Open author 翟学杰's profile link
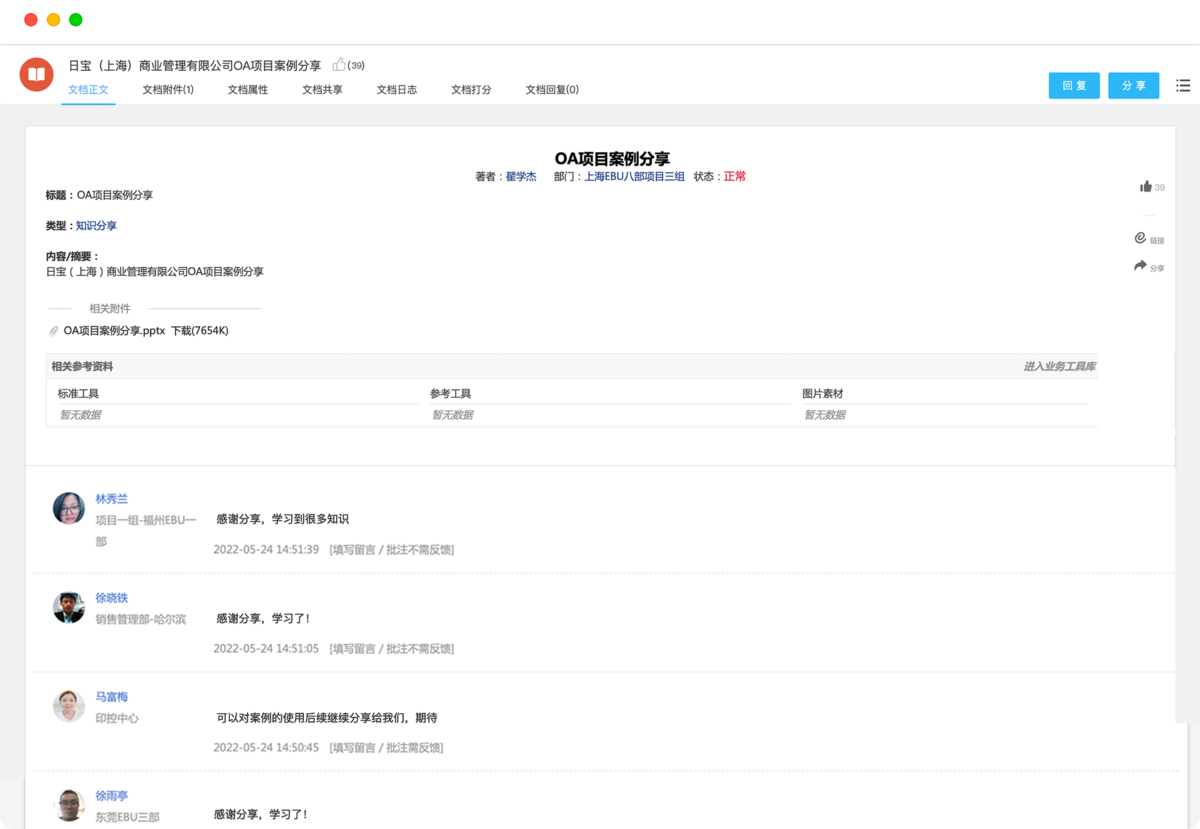This screenshot has height=829, width=1200. coord(521,176)
